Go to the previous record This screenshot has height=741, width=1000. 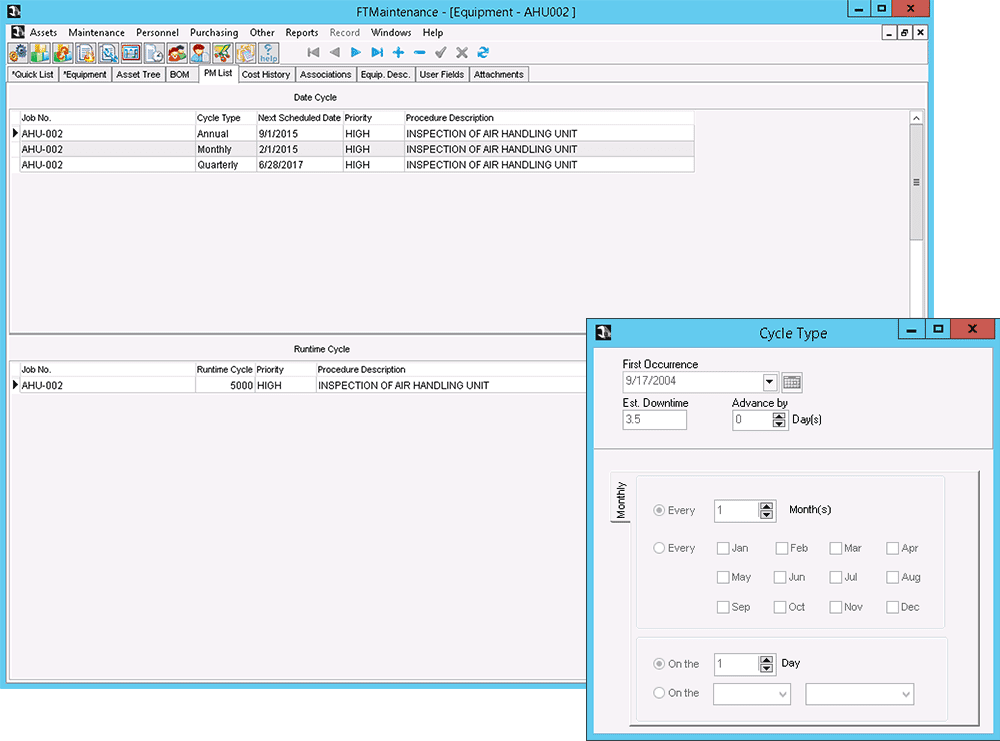335,52
